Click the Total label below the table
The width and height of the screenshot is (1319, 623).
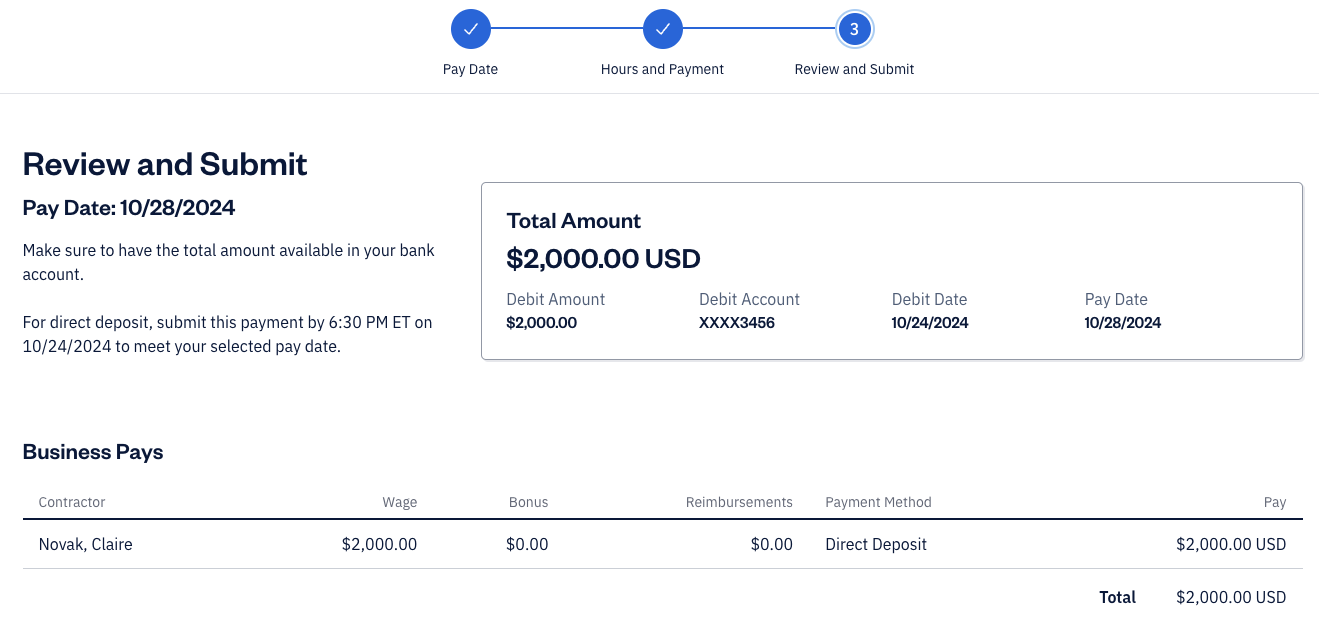(x=1117, y=597)
